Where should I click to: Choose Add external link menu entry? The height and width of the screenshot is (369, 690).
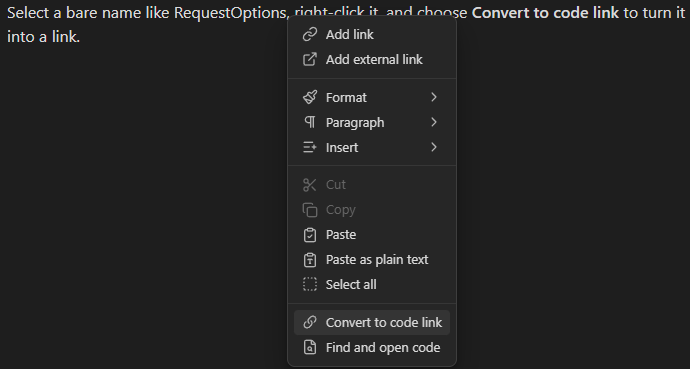[372, 59]
